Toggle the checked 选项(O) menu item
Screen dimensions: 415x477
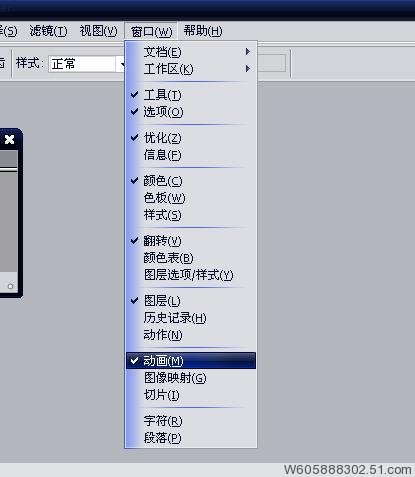(x=191, y=112)
